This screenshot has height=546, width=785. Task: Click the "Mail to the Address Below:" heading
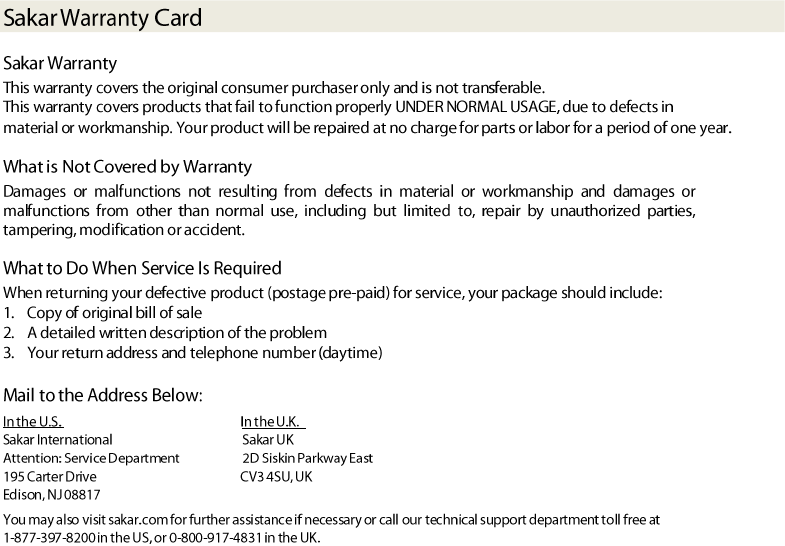point(103,395)
